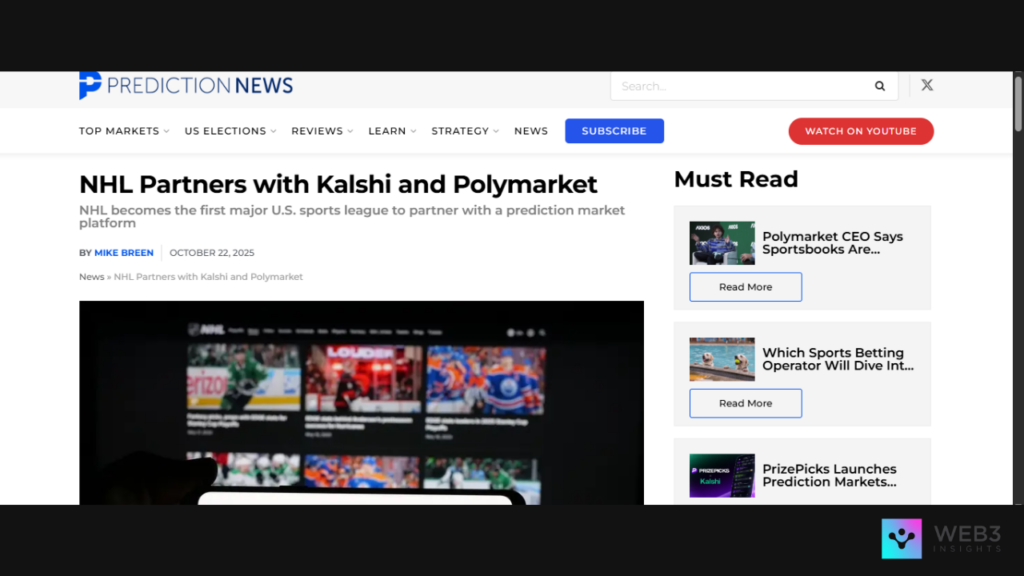This screenshot has height=576, width=1024.
Task: Expand the US Elections dropdown menu
Action: (231, 131)
